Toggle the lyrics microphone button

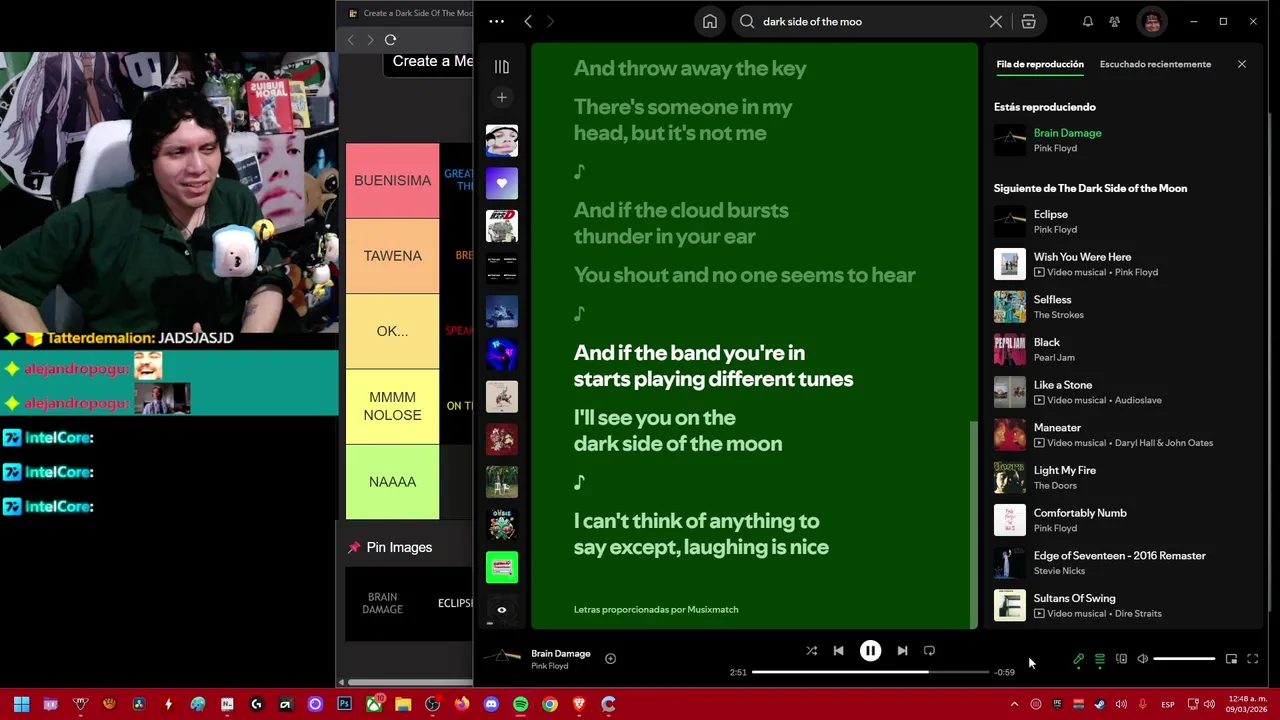[1078, 659]
